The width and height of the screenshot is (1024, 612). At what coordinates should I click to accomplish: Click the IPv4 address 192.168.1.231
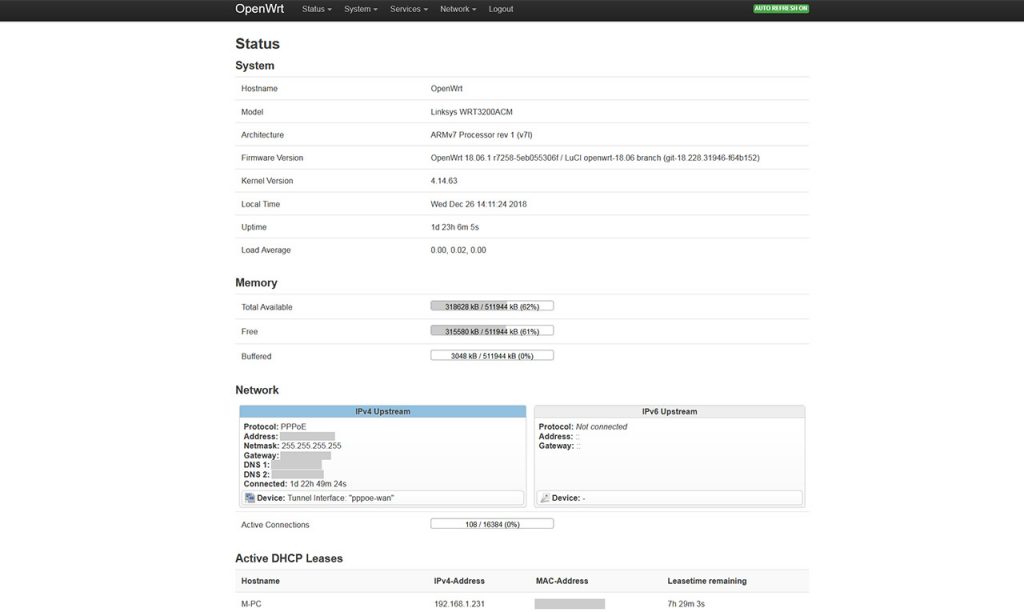(459, 604)
